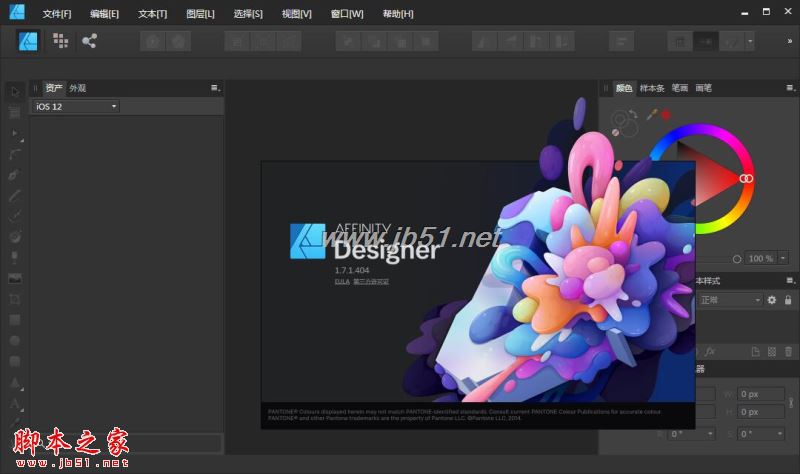The height and width of the screenshot is (474, 800).
Task: Switch to the Designer persona
Action: click(28, 41)
